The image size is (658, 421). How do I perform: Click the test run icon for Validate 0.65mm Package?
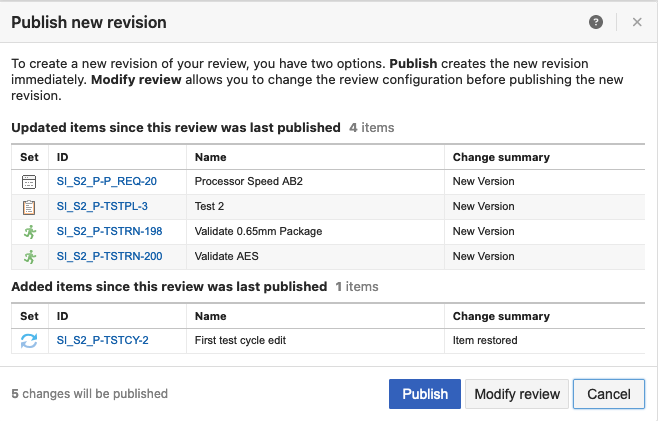29,232
